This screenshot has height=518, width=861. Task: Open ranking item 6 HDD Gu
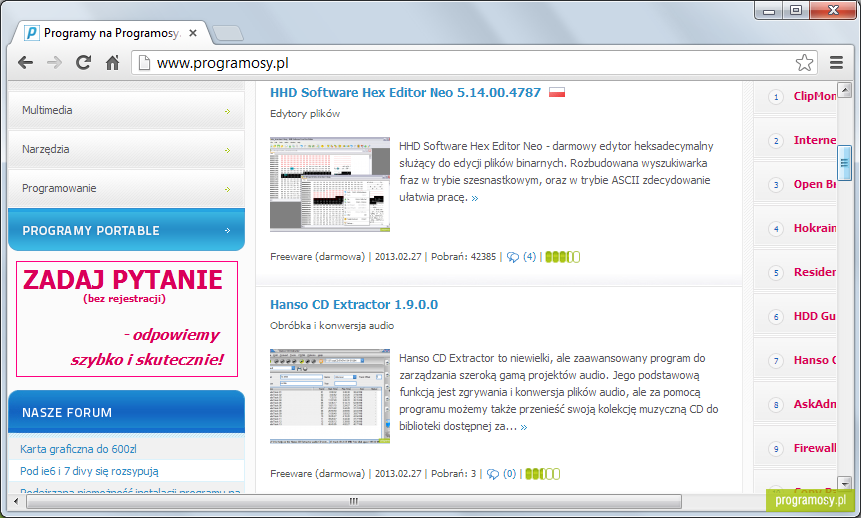[815, 316]
